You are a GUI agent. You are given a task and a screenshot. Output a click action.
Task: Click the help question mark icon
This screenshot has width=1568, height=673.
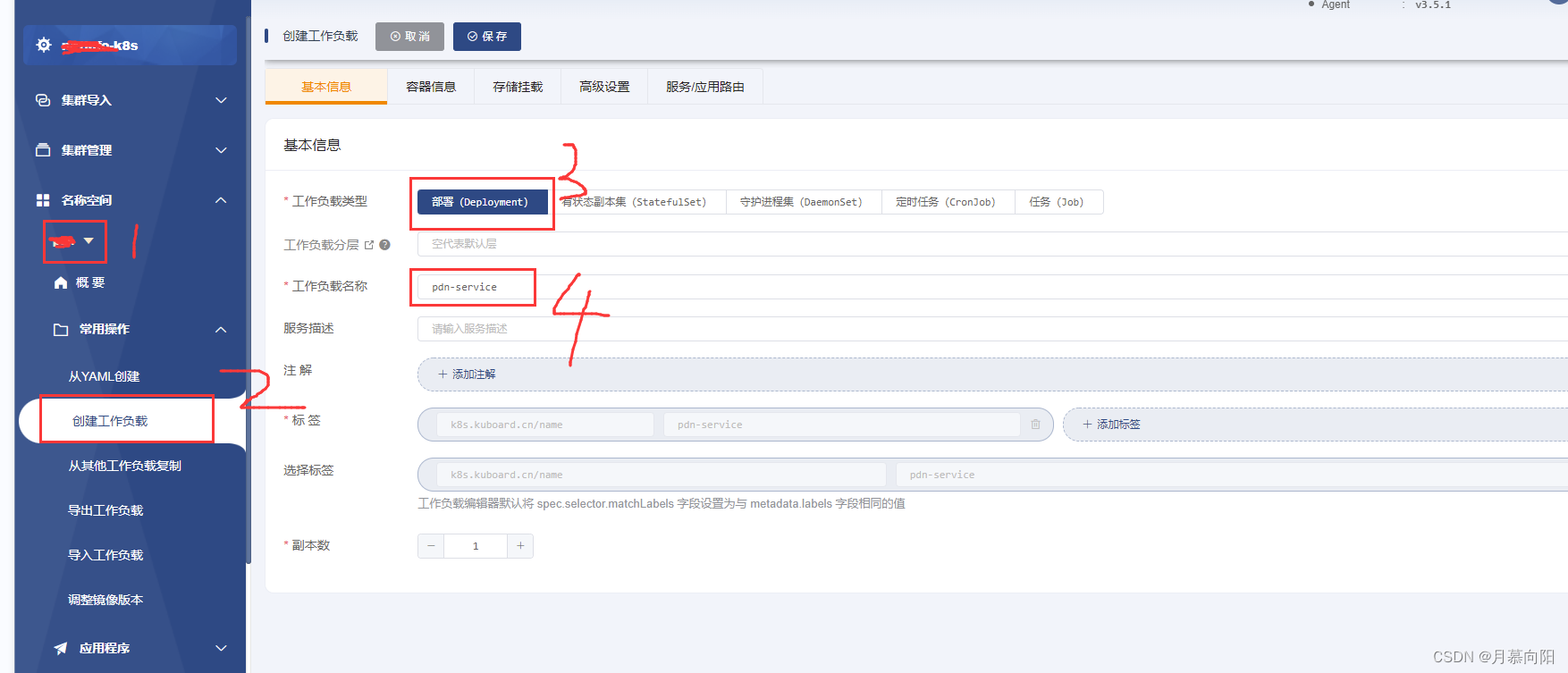(x=384, y=245)
